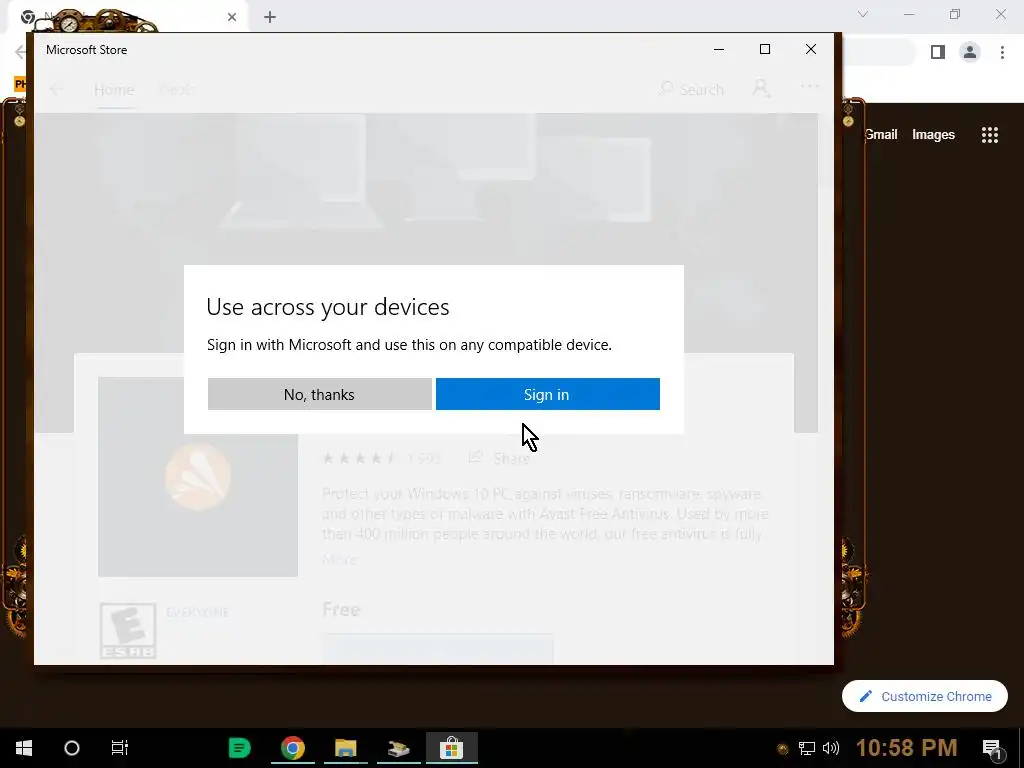Click Customize Chrome button
1024x768 pixels.
click(x=925, y=696)
